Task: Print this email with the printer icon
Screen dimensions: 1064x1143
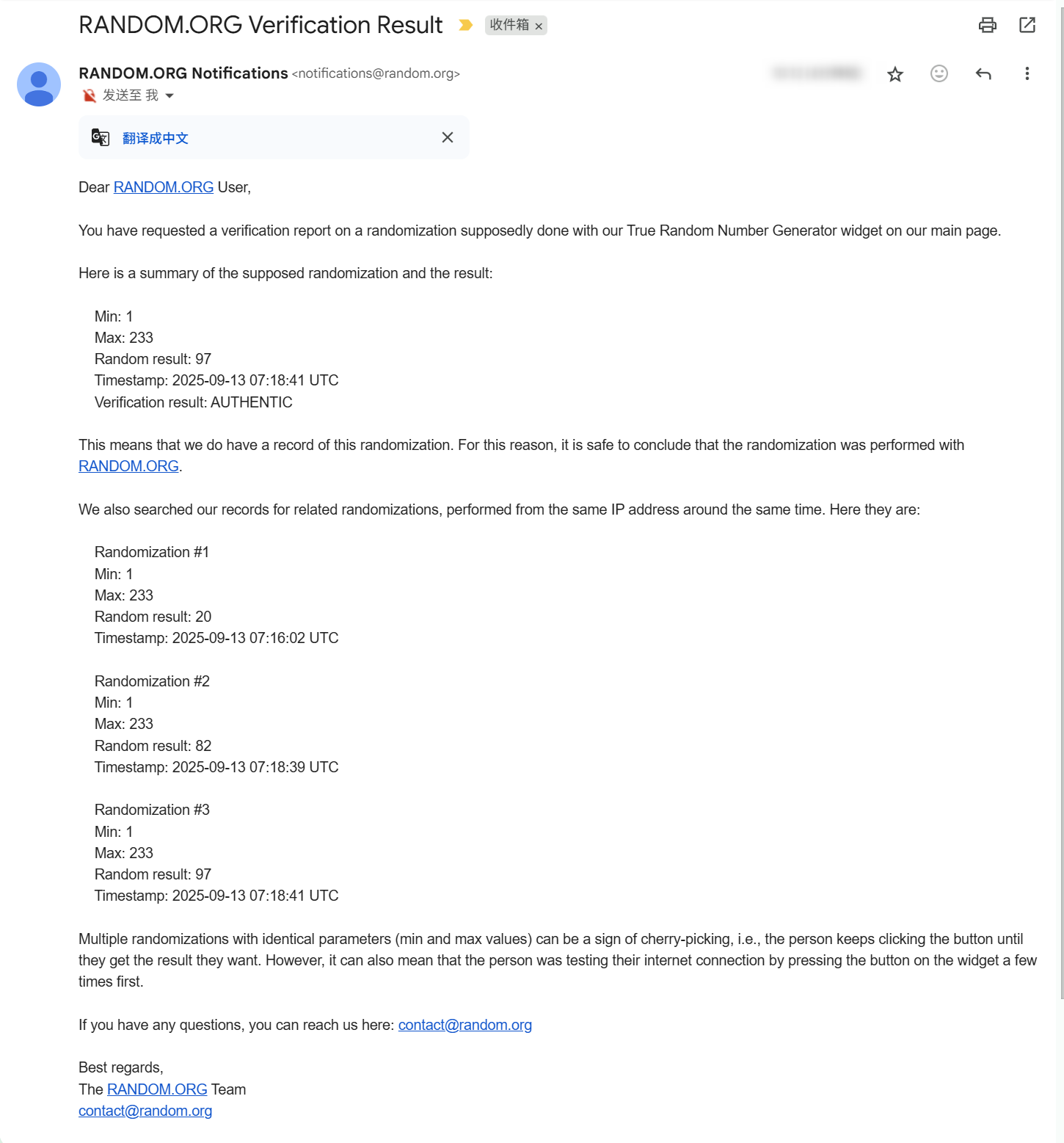Action: click(988, 26)
